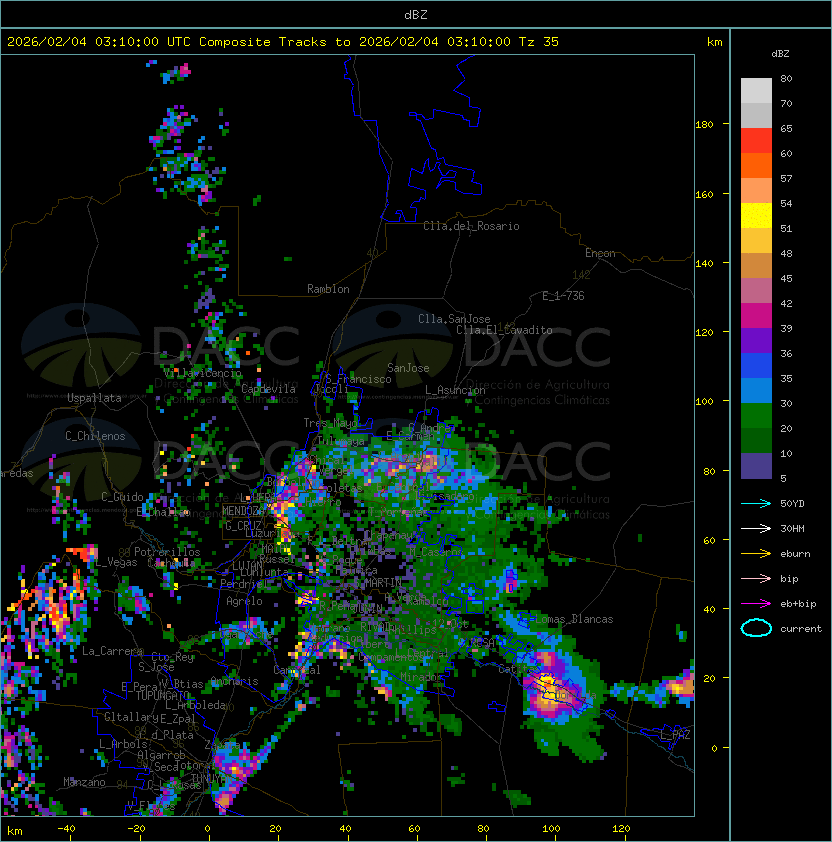Click the Clla.del_Rosario label
The width and height of the screenshot is (832, 842).
(x=471, y=226)
